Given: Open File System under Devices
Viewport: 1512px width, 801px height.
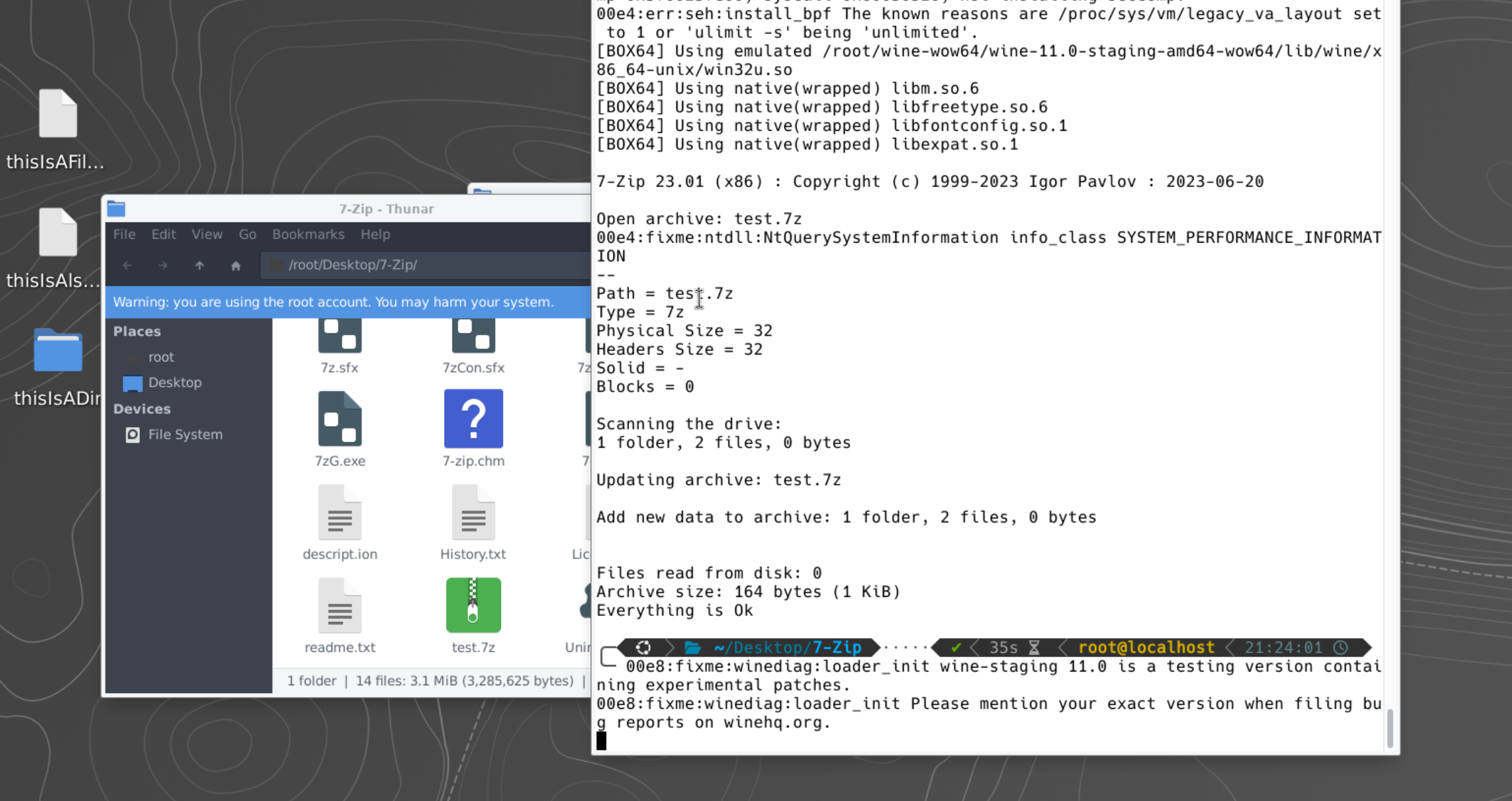Looking at the screenshot, I should (184, 434).
